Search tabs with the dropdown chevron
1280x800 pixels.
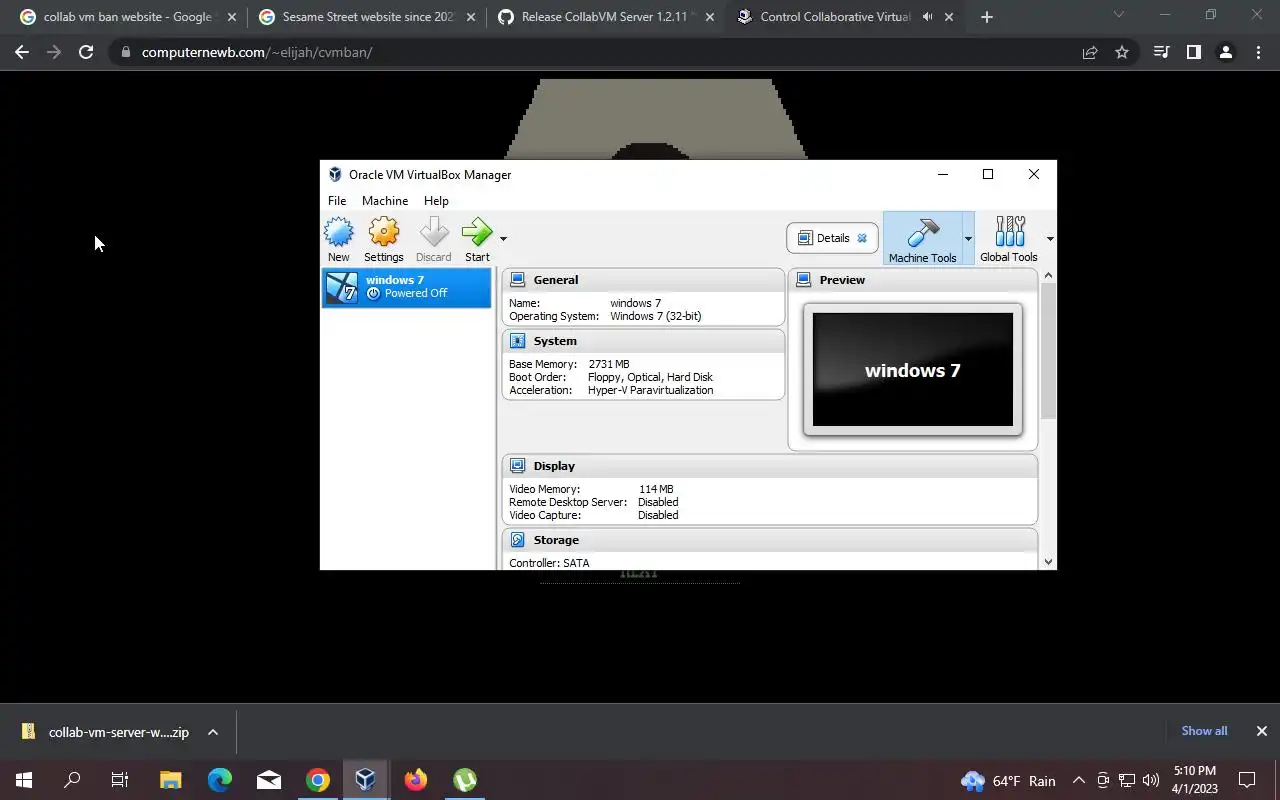pyautogui.click(x=1118, y=15)
